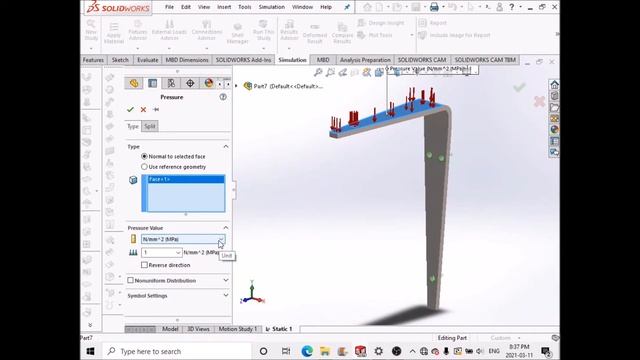Open the Simulation menu
Viewport: 640px width, 360px height.
click(271, 7)
